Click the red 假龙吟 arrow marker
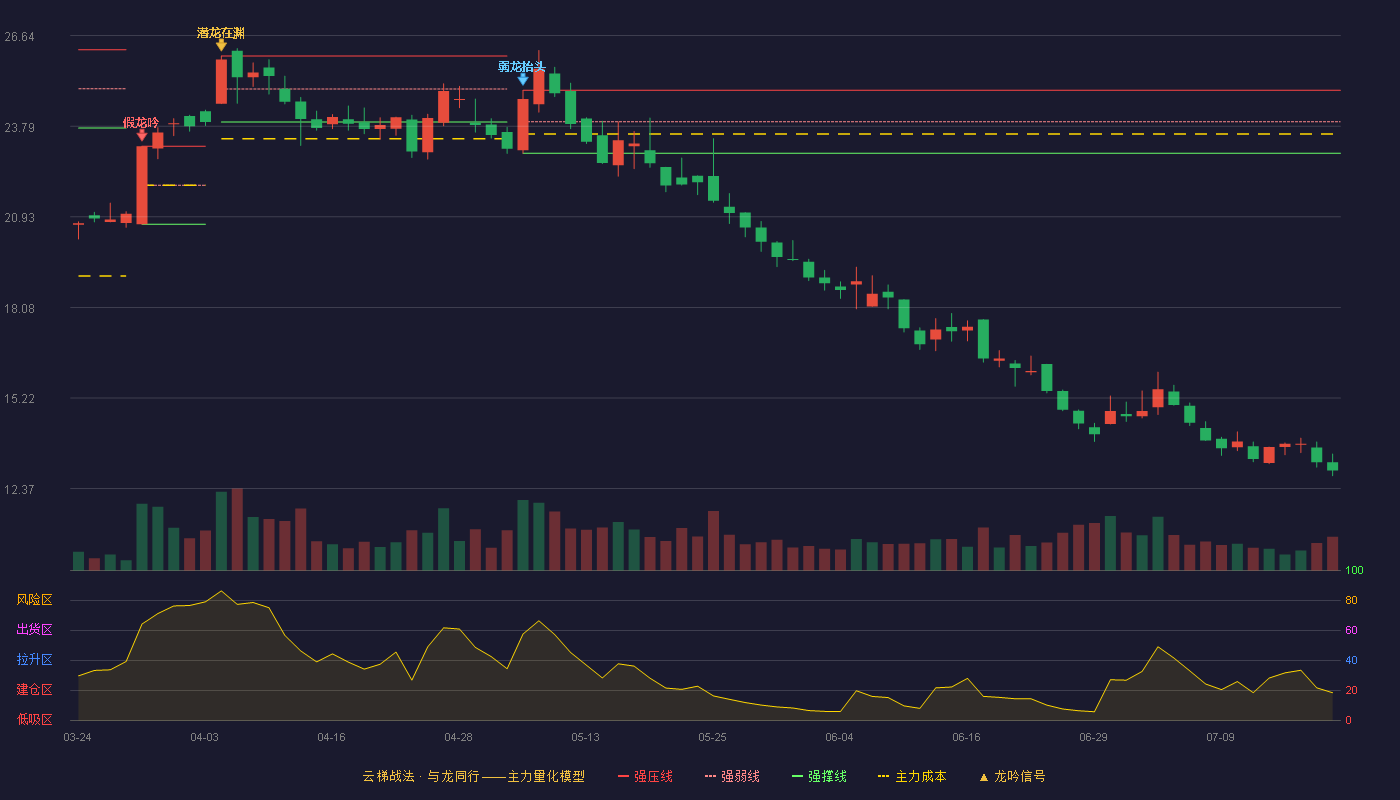This screenshot has height=800, width=1400. (142, 135)
